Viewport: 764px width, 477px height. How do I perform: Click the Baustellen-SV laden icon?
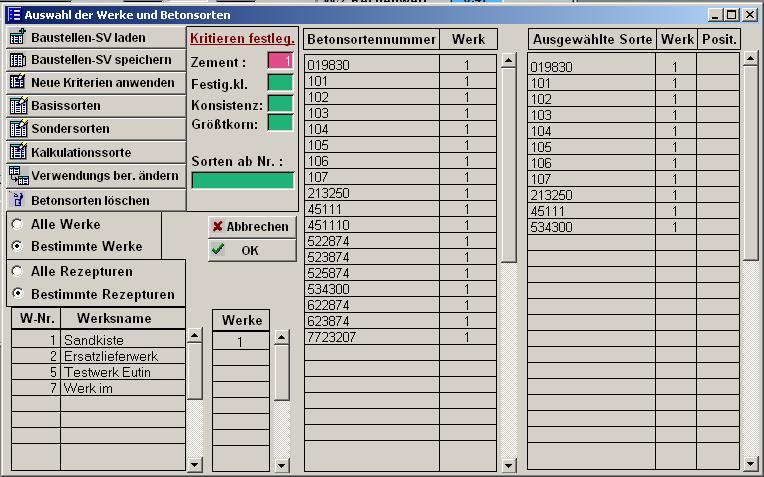18,37
